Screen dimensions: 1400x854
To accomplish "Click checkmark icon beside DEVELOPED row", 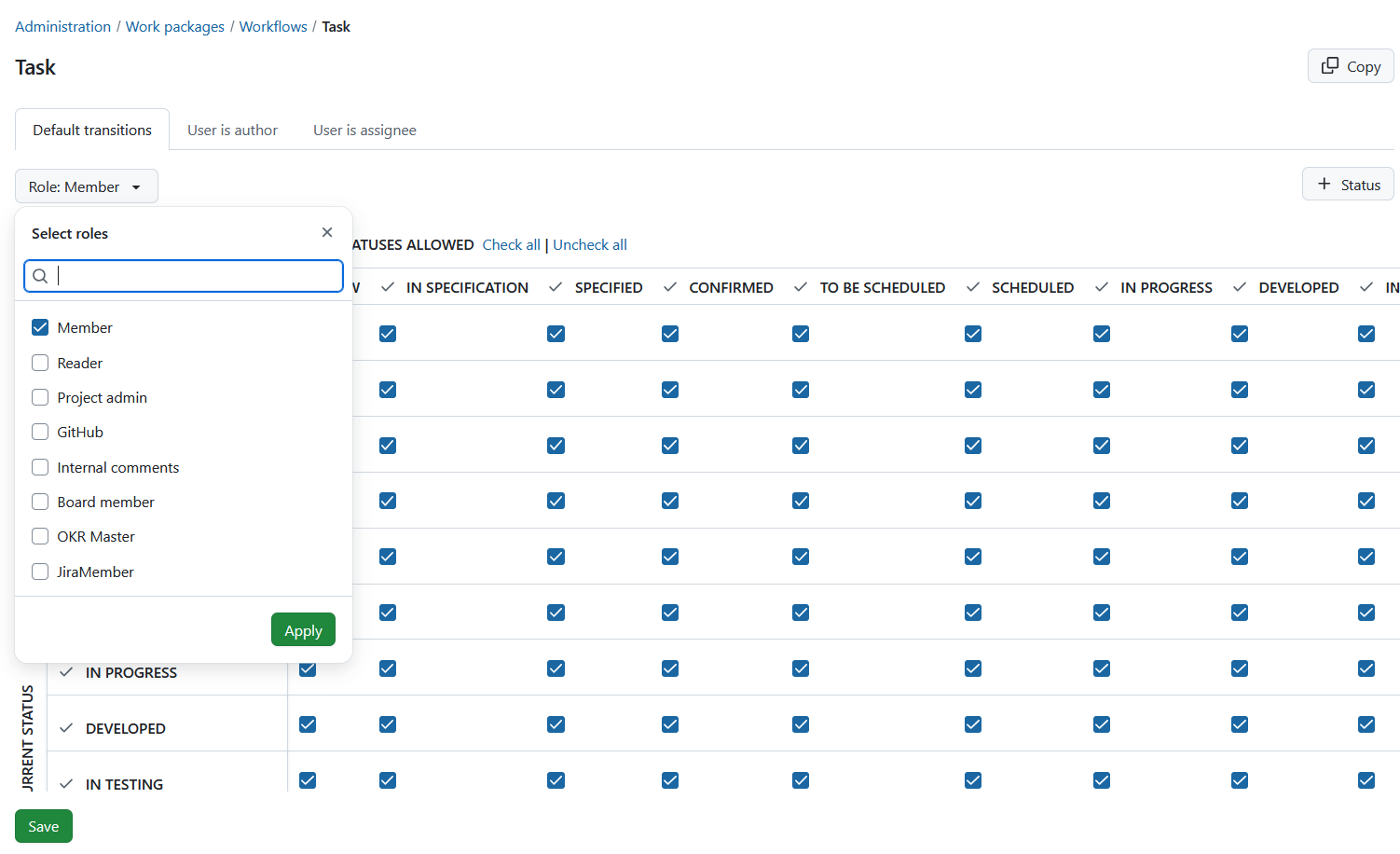I will (x=66, y=728).
